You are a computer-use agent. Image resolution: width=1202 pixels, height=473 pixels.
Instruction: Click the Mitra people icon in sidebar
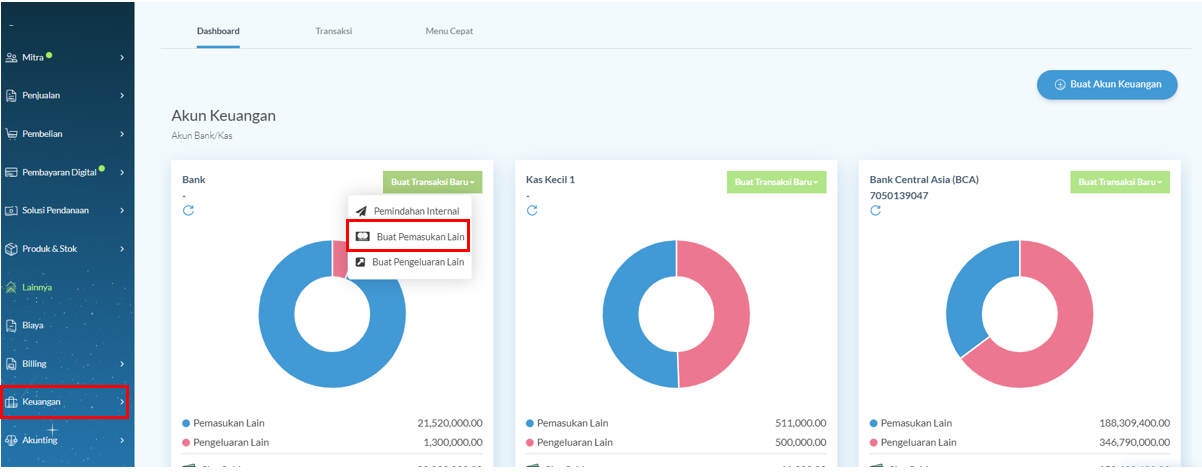pyautogui.click(x=12, y=57)
